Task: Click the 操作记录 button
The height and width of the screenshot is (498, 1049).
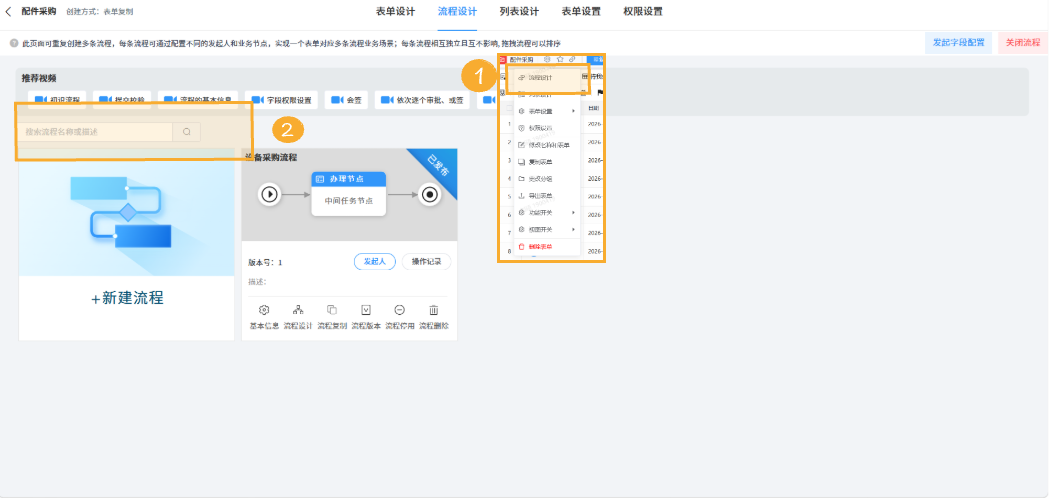Action: point(426,262)
